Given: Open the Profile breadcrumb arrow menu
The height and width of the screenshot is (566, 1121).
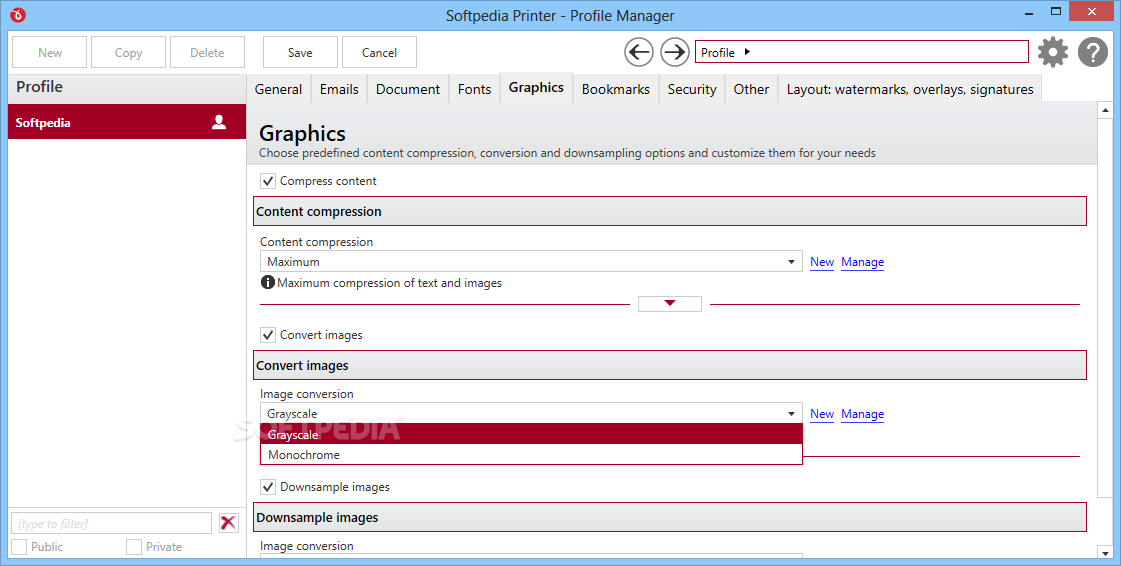Looking at the screenshot, I should [747, 51].
